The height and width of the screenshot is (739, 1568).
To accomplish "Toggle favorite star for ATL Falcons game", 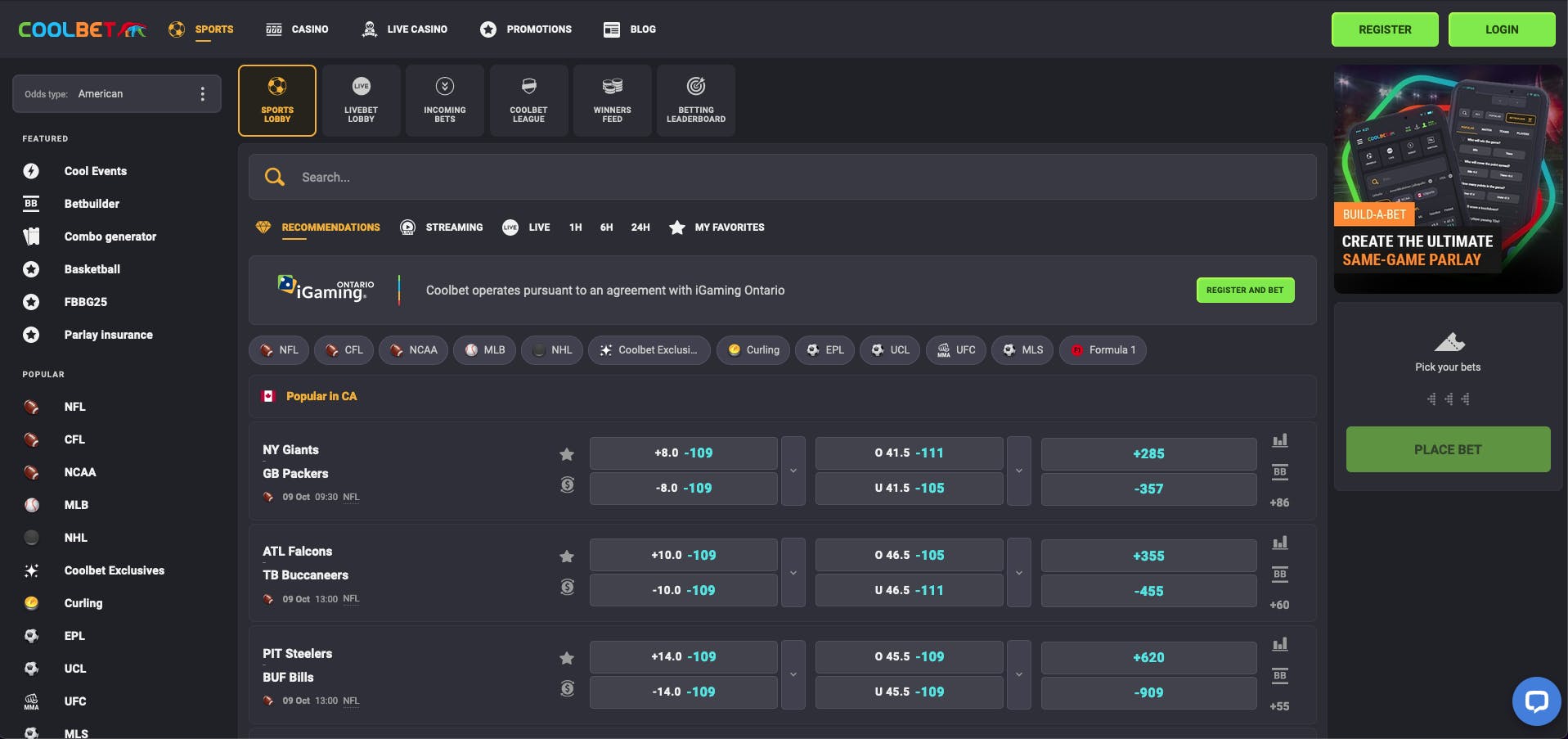I will (567, 557).
